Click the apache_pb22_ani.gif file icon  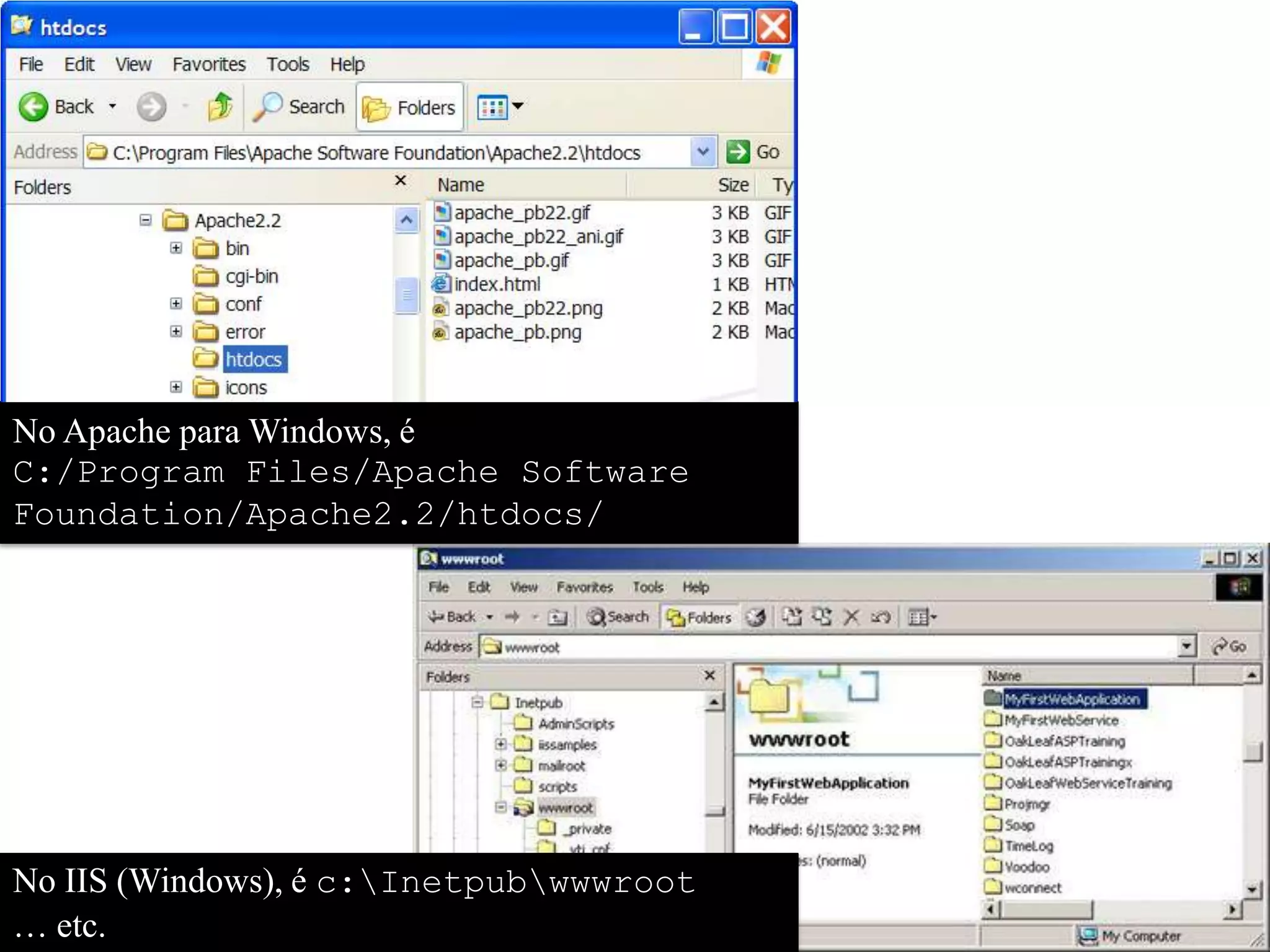click(442, 236)
